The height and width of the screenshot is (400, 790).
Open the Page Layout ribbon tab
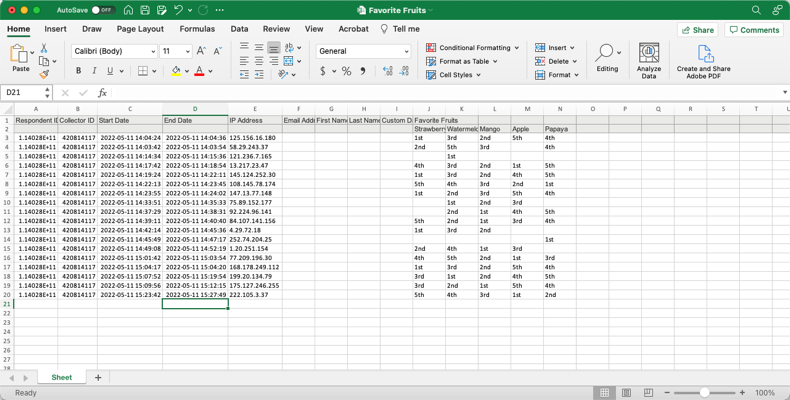[x=140, y=29]
